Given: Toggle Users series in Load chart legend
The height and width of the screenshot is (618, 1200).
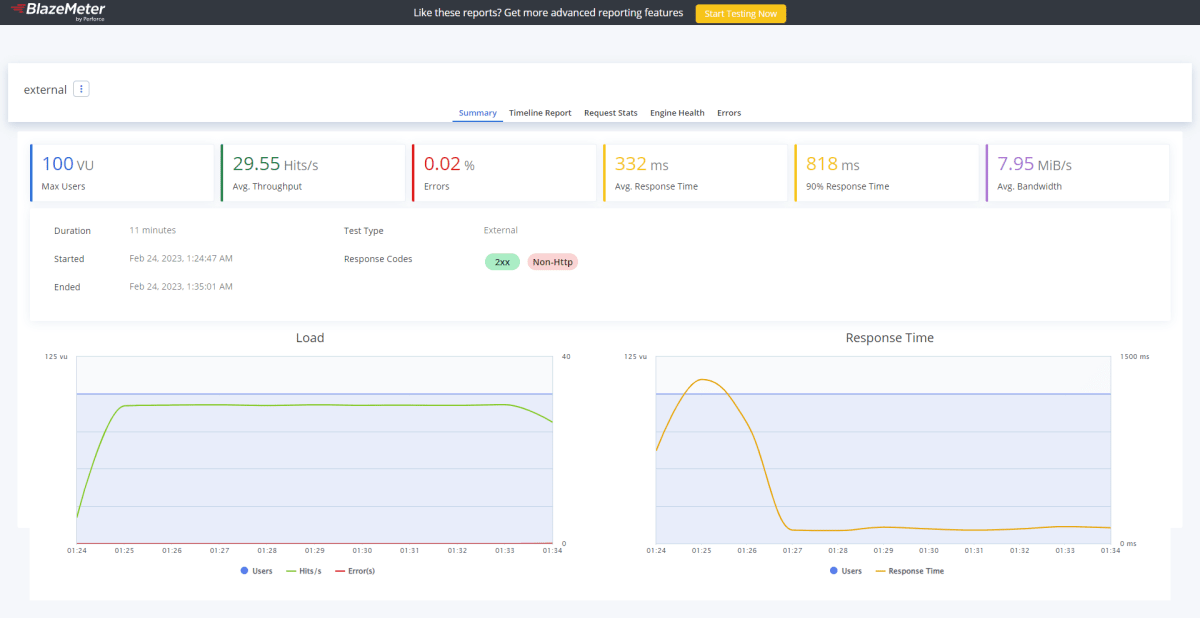Looking at the screenshot, I should [257, 571].
